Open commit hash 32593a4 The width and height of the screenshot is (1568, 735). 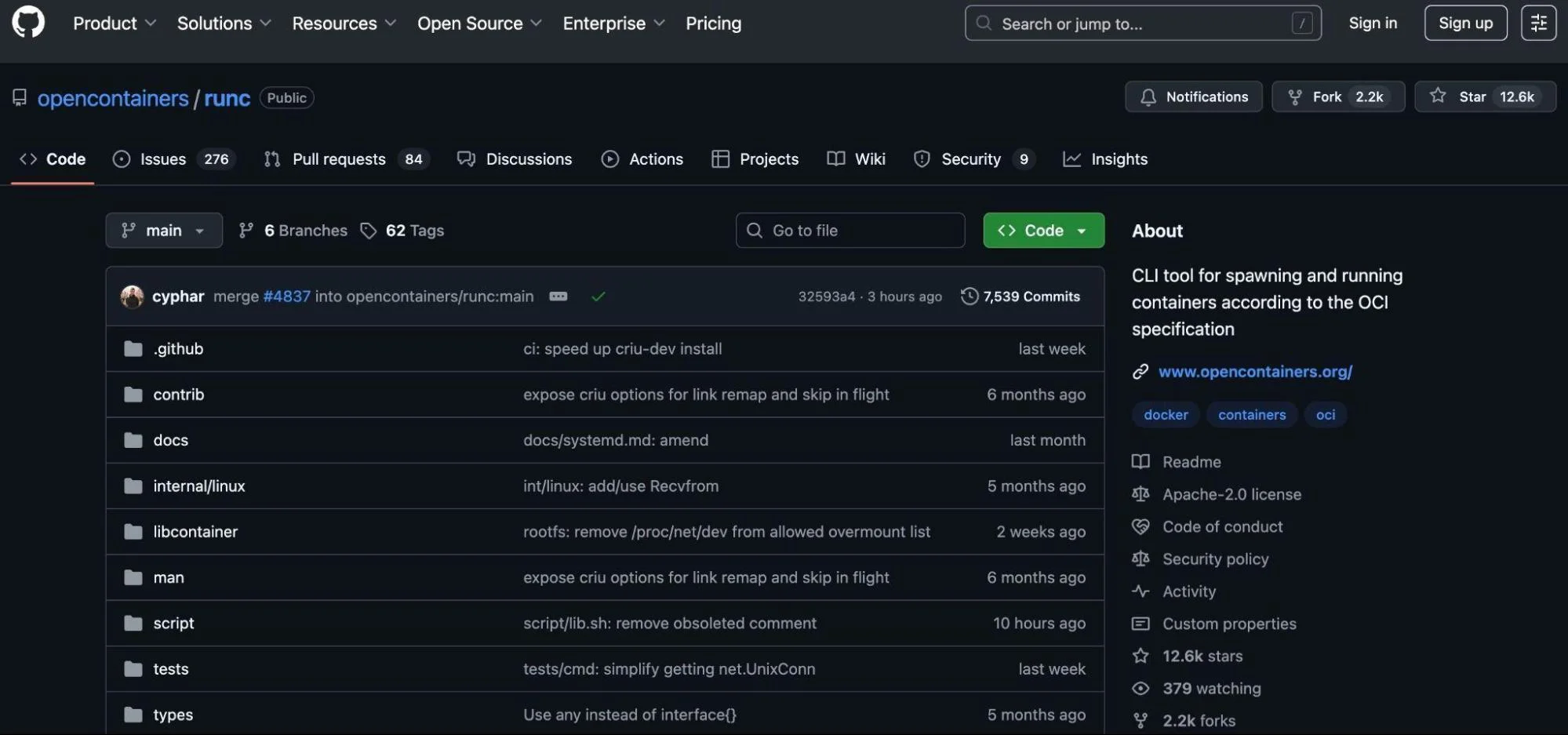[x=827, y=297]
